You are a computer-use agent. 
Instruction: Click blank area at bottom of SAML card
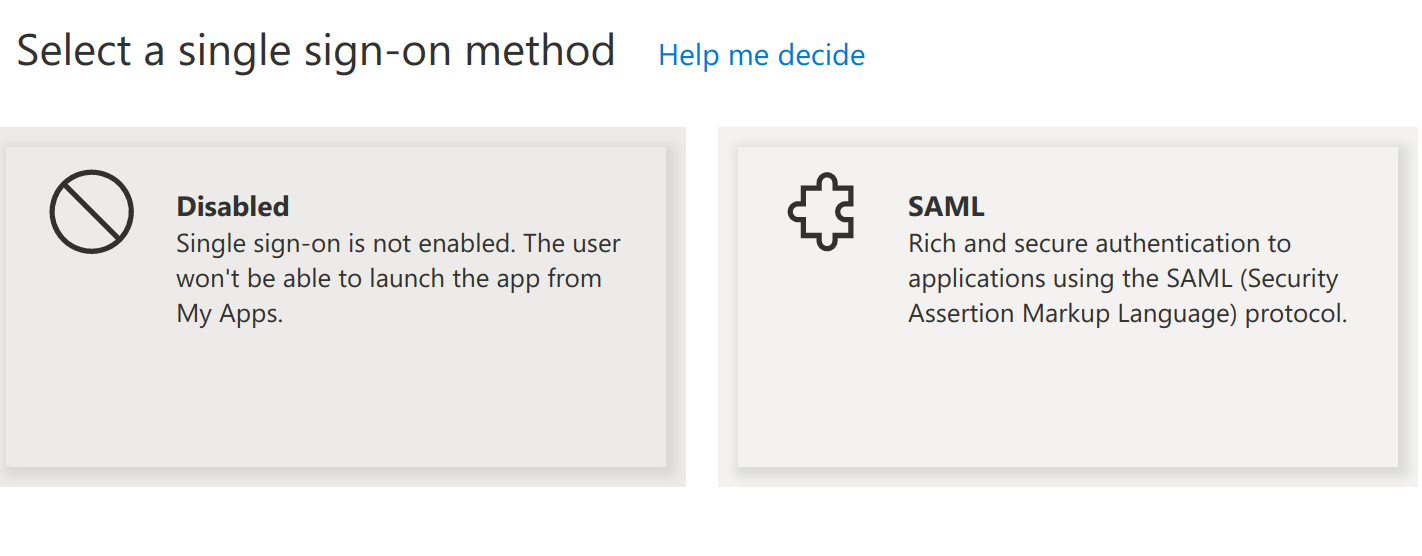[x=1067, y=410]
